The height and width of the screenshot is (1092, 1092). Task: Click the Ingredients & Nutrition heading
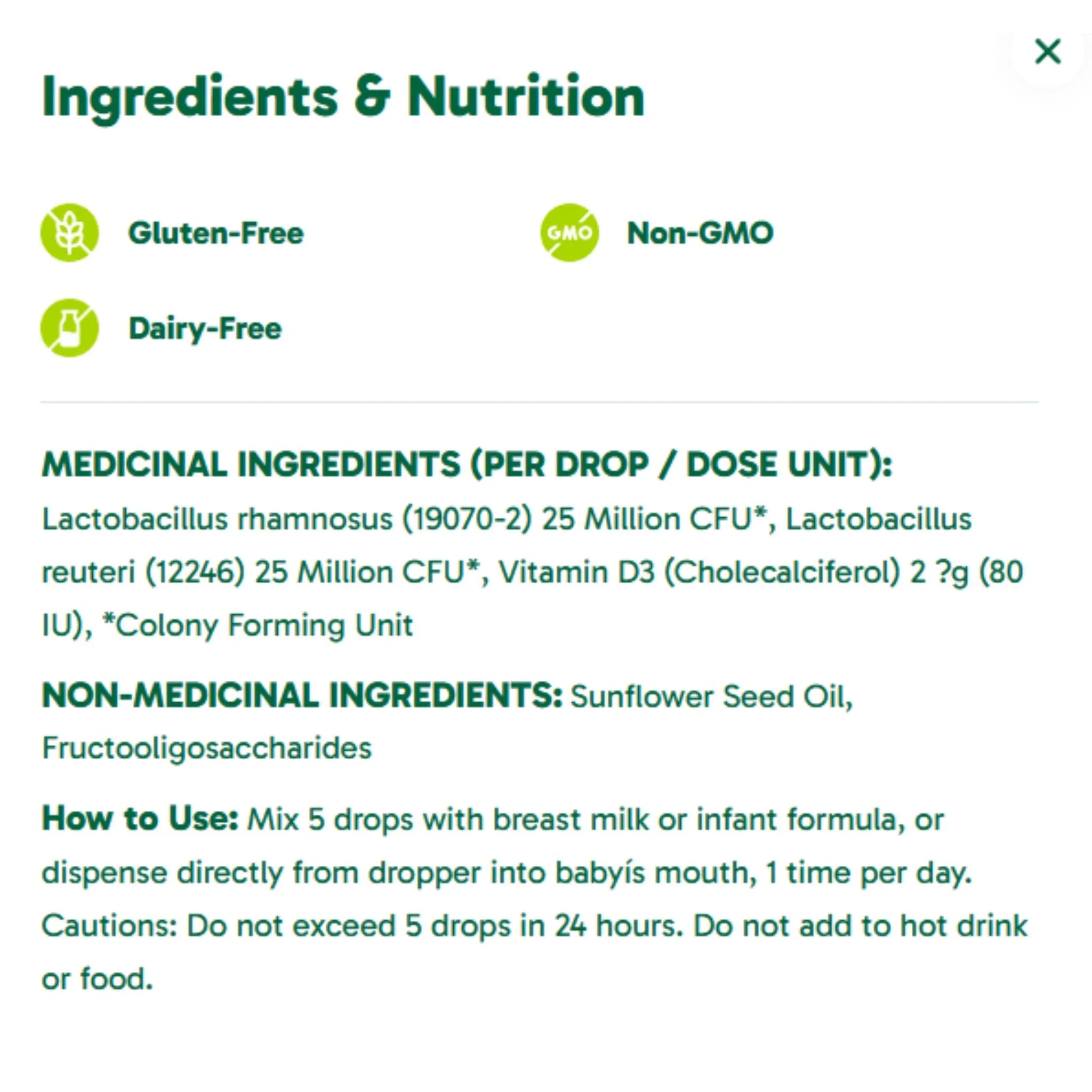(344, 97)
